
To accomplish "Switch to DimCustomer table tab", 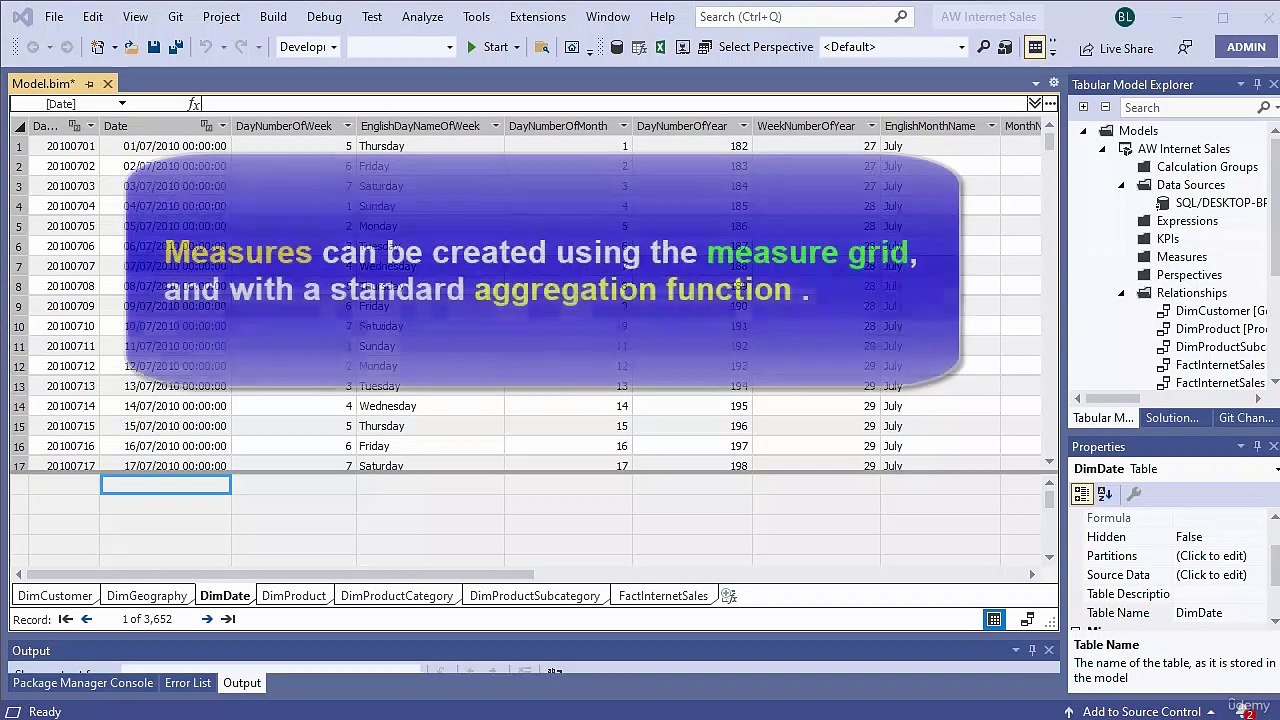I will (x=55, y=596).
